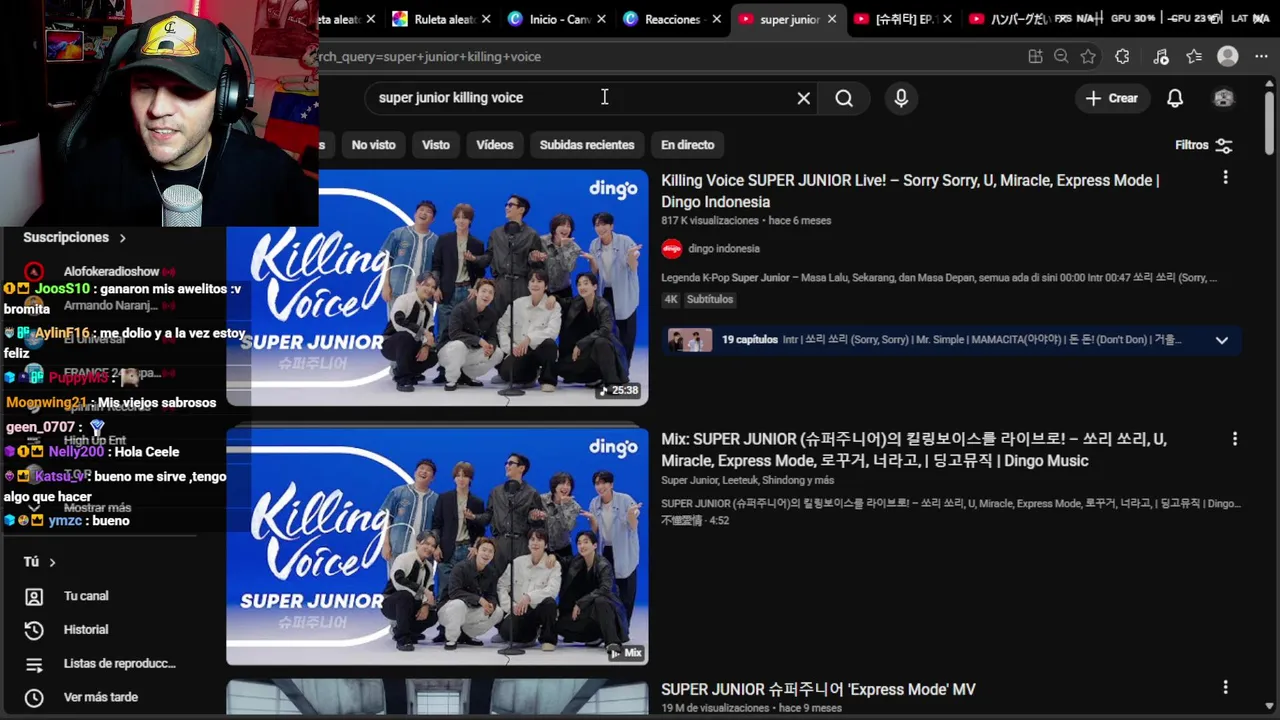Open the dingo indonesia channel avatar

click(672, 249)
